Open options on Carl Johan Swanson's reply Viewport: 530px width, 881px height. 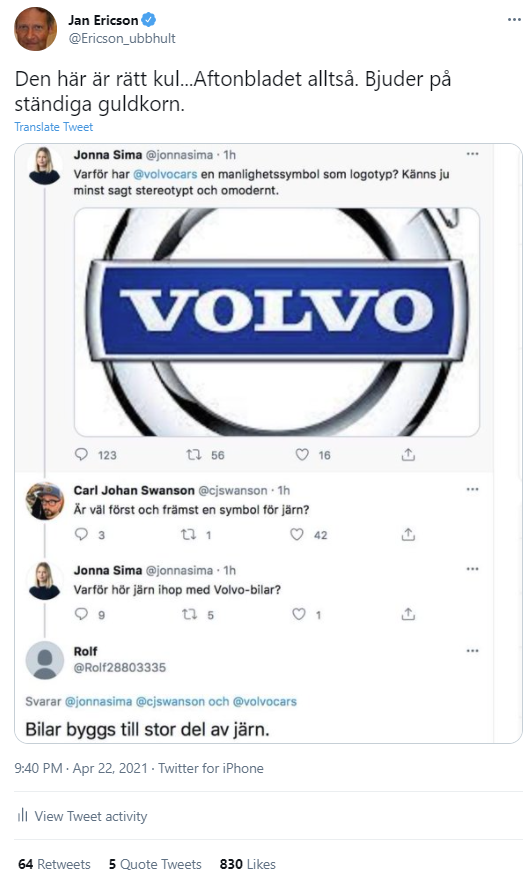[472, 489]
